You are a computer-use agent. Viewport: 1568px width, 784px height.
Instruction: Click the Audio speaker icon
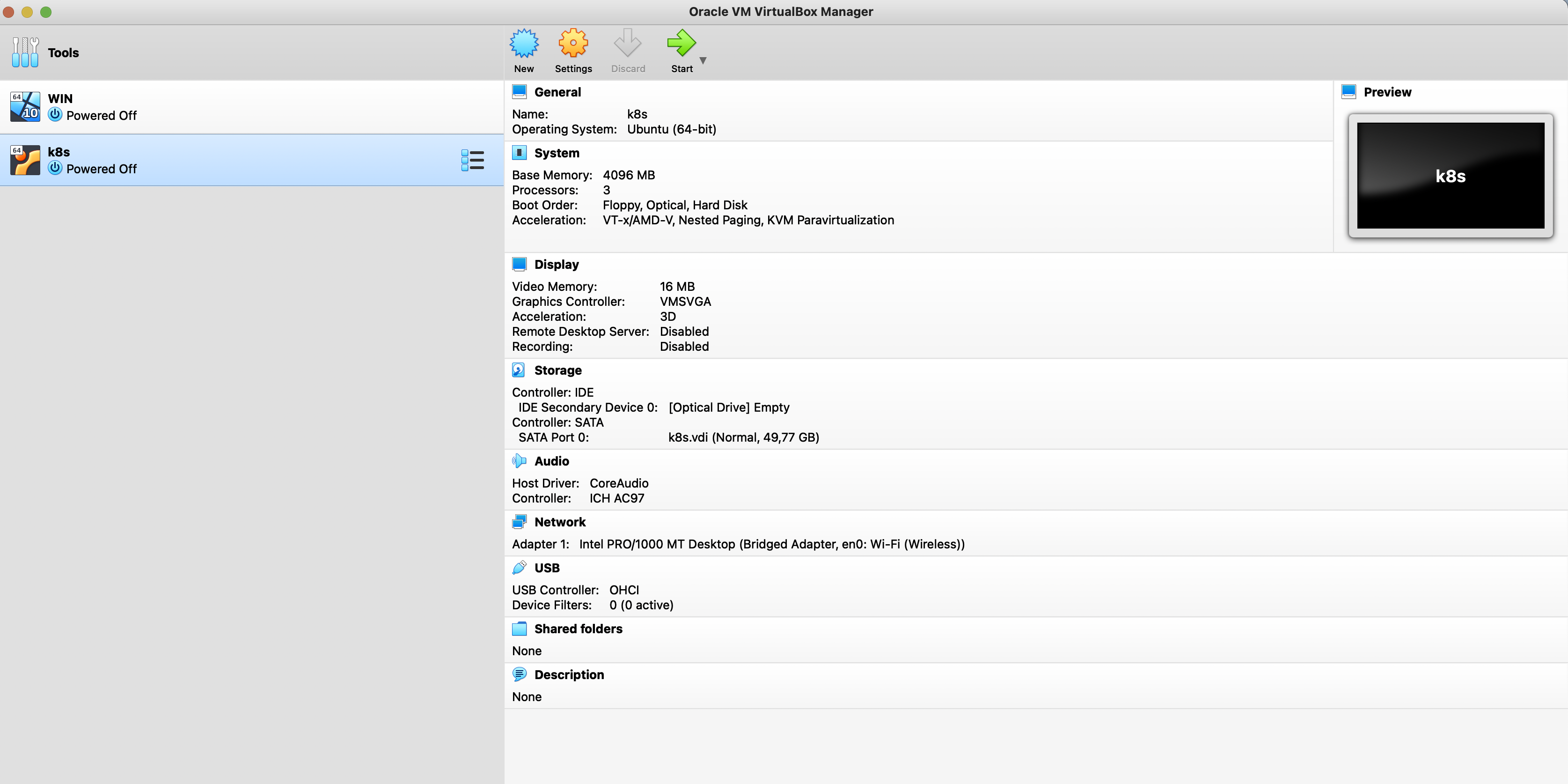pyautogui.click(x=519, y=460)
